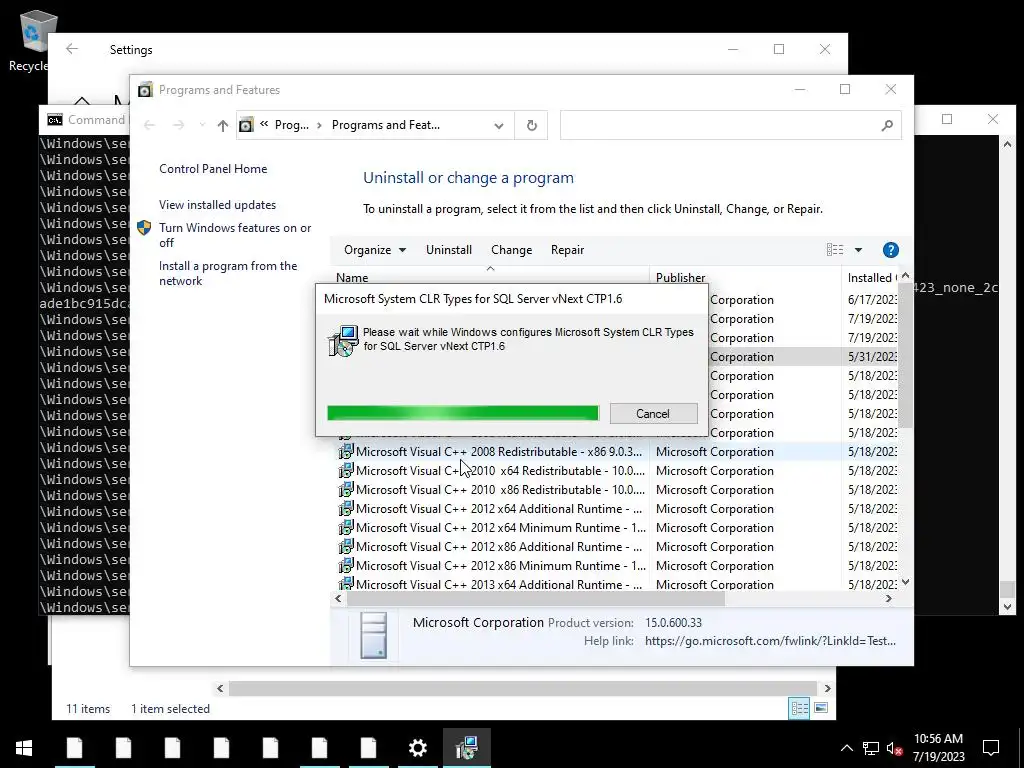This screenshot has height=768, width=1024.
Task: Click the Command Prompt title bar icon
Action: 55,120
